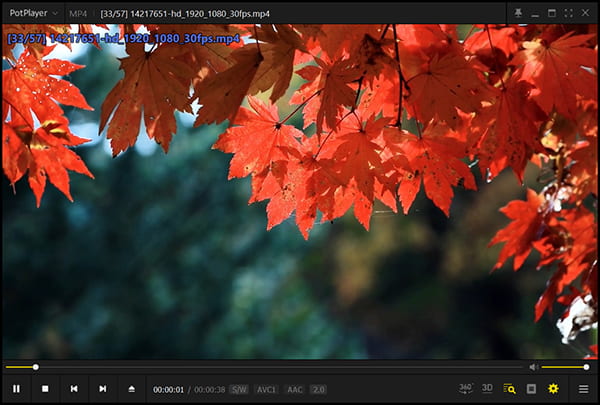Viewport: 600px width, 405px height.
Task: Mute audio using the speaker icon
Action: pyautogui.click(x=533, y=367)
